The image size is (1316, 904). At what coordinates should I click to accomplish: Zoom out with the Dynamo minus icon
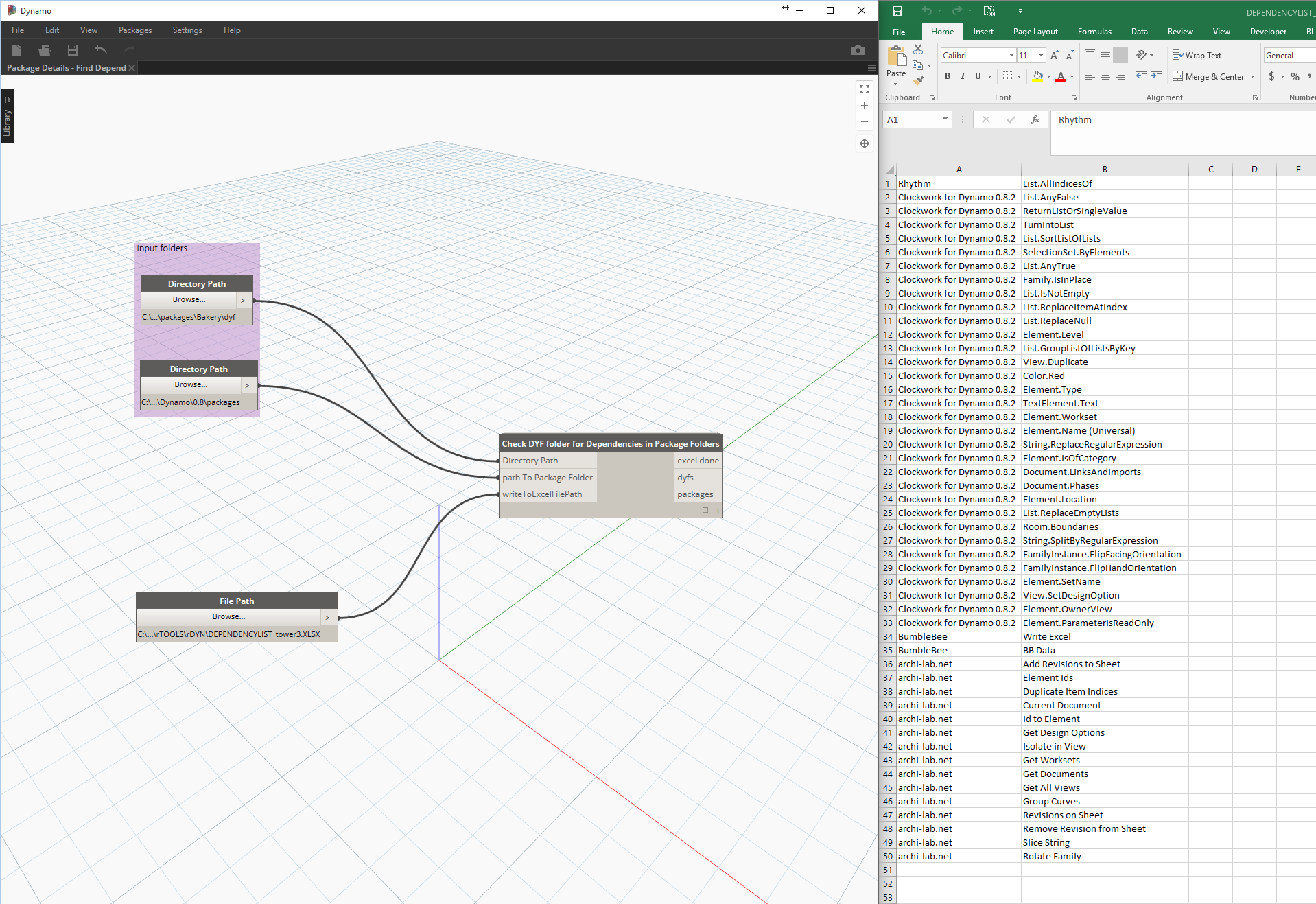coord(865,121)
